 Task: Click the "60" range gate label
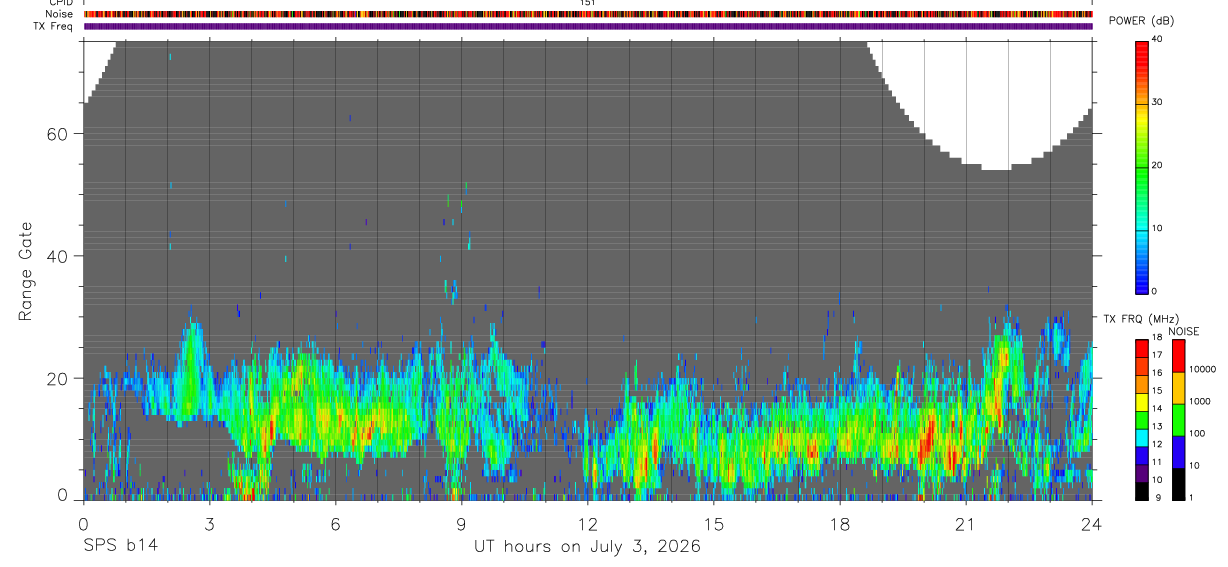click(x=56, y=134)
